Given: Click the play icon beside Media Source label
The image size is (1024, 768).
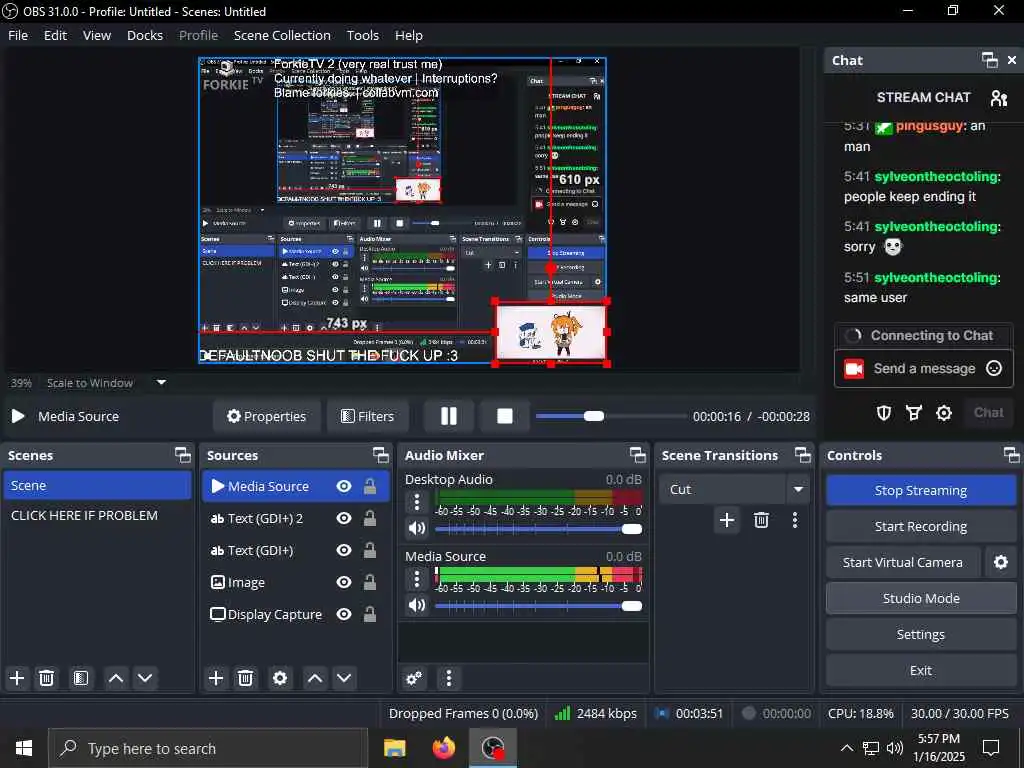Looking at the screenshot, I should coord(18,416).
